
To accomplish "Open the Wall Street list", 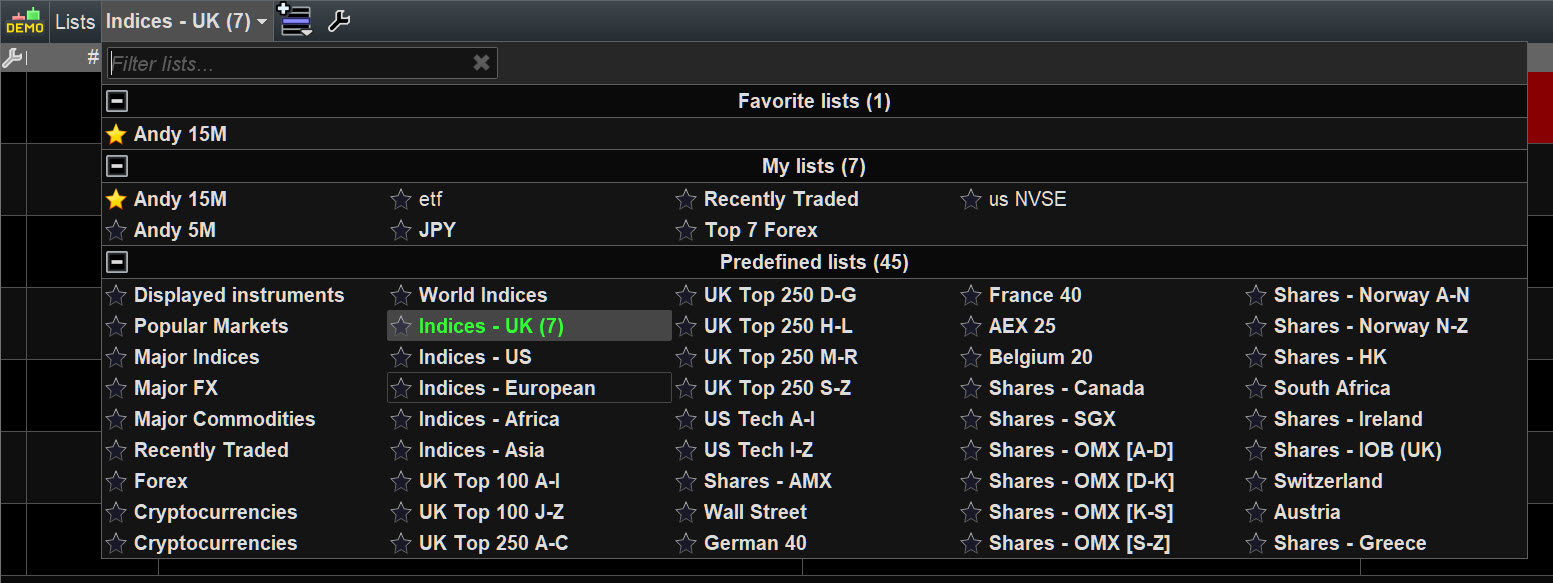I will point(754,512).
